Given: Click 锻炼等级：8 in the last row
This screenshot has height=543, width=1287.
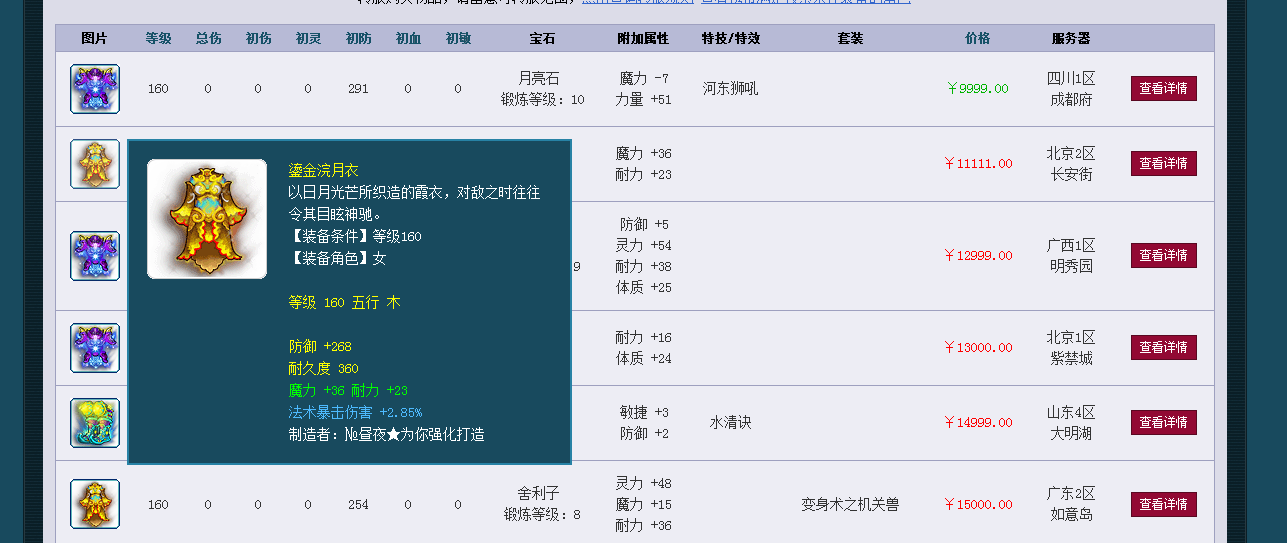Looking at the screenshot, I should point(543,515).
